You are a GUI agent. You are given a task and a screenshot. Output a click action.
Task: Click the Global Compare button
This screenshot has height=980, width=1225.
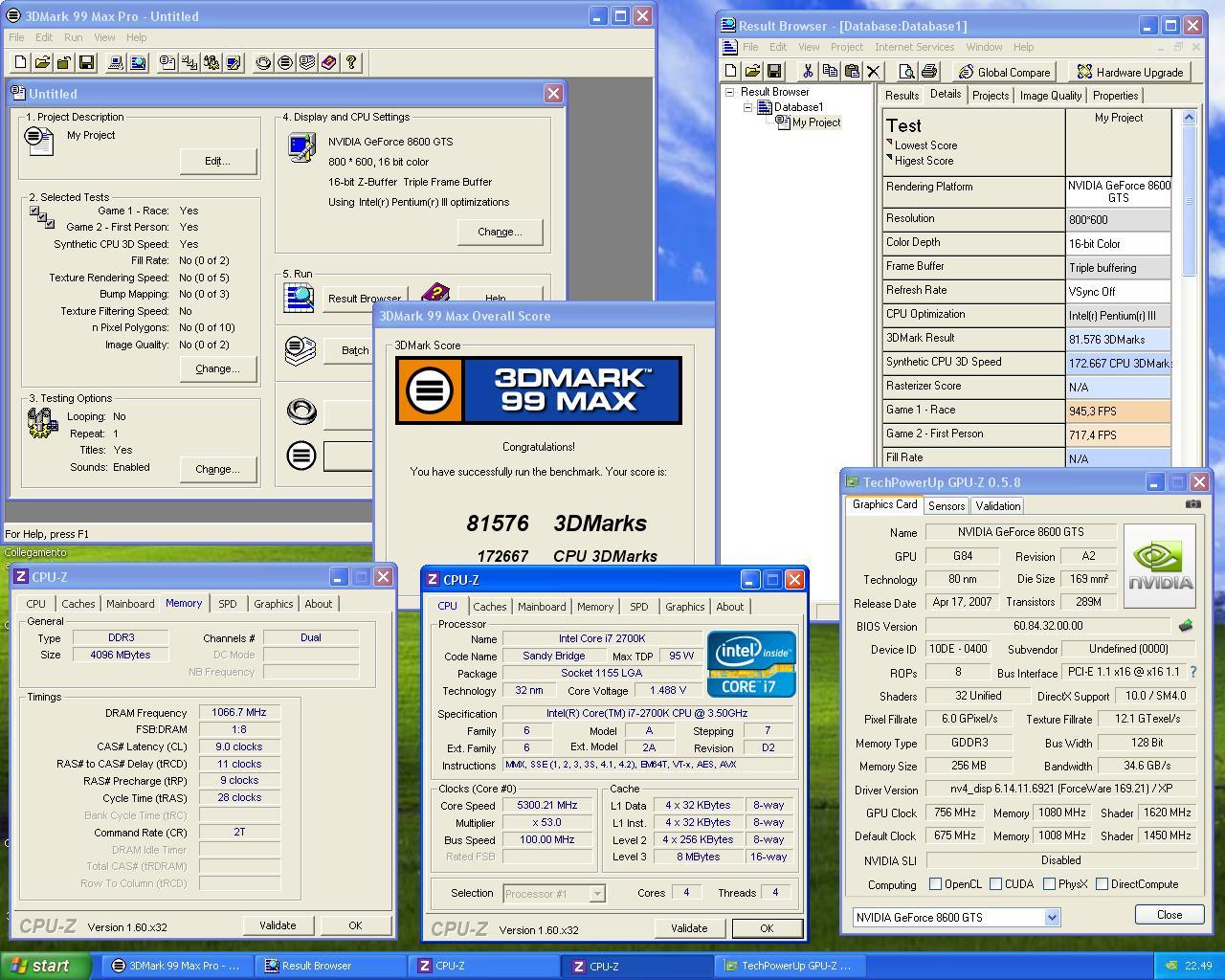click(1004, 72)
